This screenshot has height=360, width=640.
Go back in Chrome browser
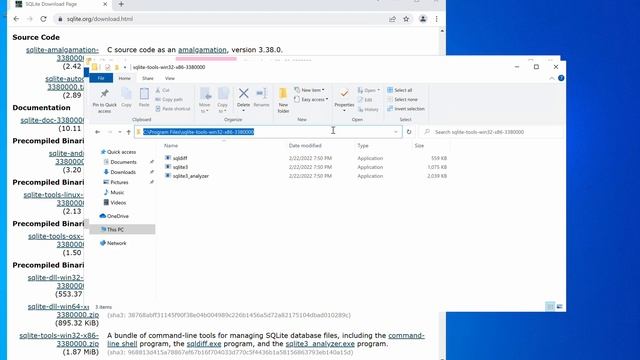(x=16, y=19)
